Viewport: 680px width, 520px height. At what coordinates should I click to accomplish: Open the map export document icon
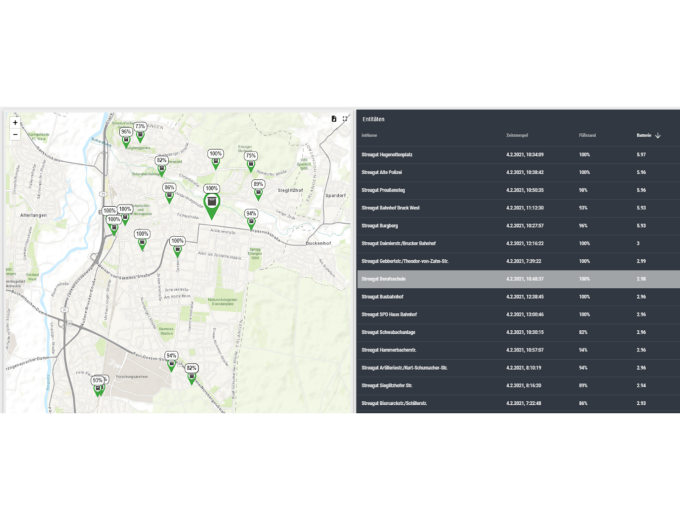334,119
